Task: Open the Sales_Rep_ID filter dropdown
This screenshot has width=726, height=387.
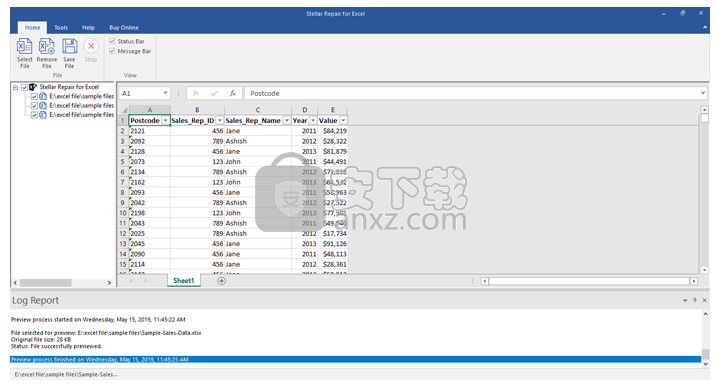Action: pyautogui.click(x=219, y=120)
